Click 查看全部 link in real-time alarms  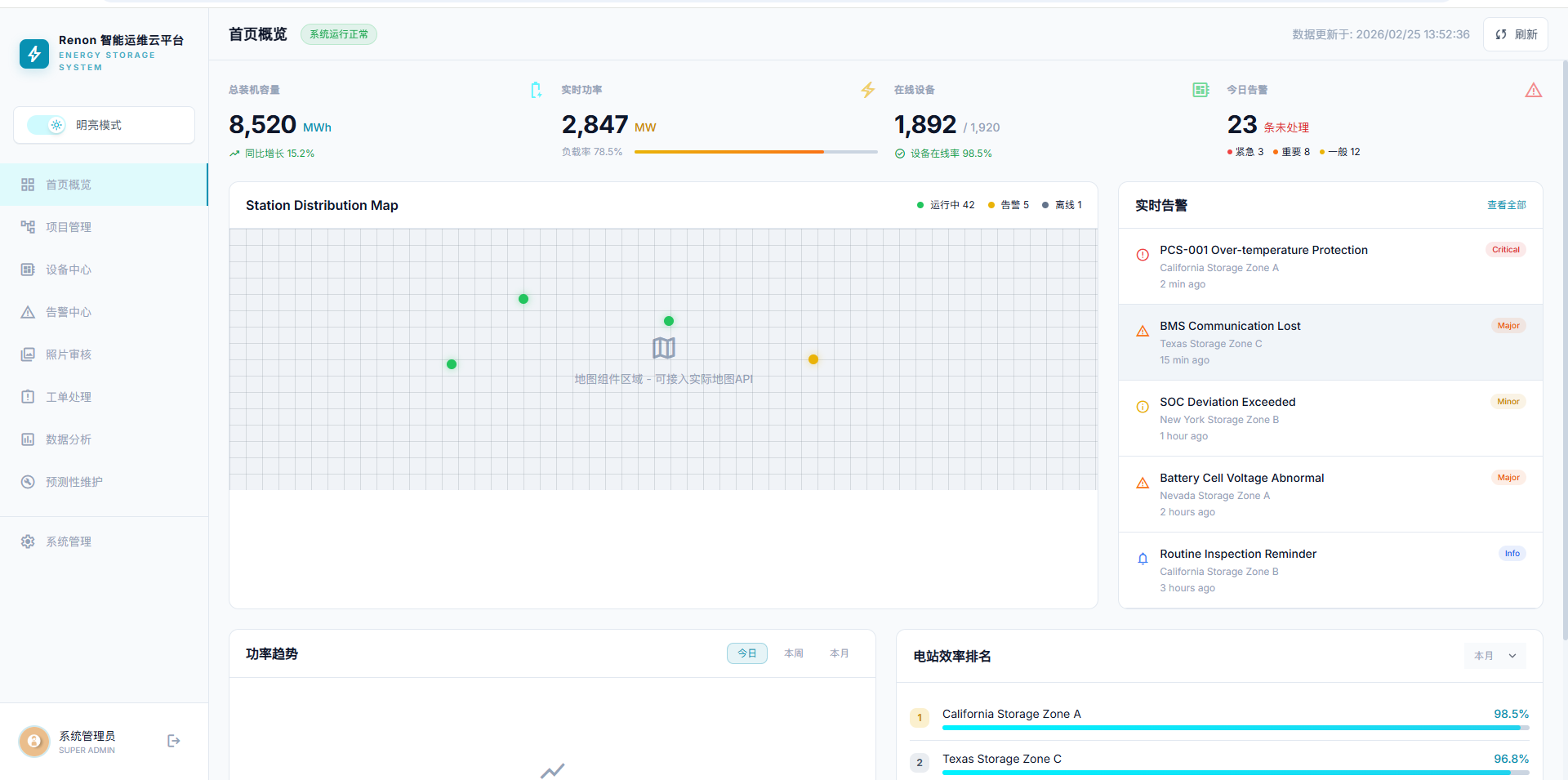pyautogui.click(x=1506, y=205)
